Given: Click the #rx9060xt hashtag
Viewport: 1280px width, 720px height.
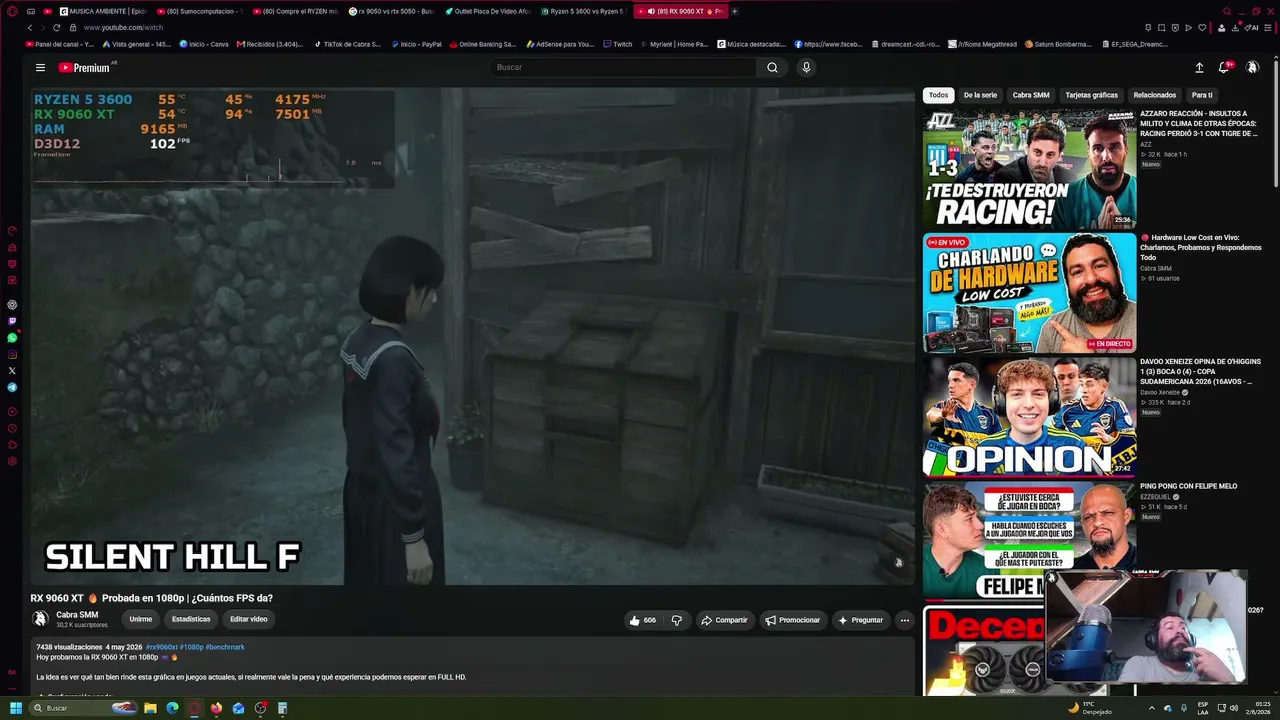Looking at the screenshot, I should pyautogui.click(x=161, y=647).
